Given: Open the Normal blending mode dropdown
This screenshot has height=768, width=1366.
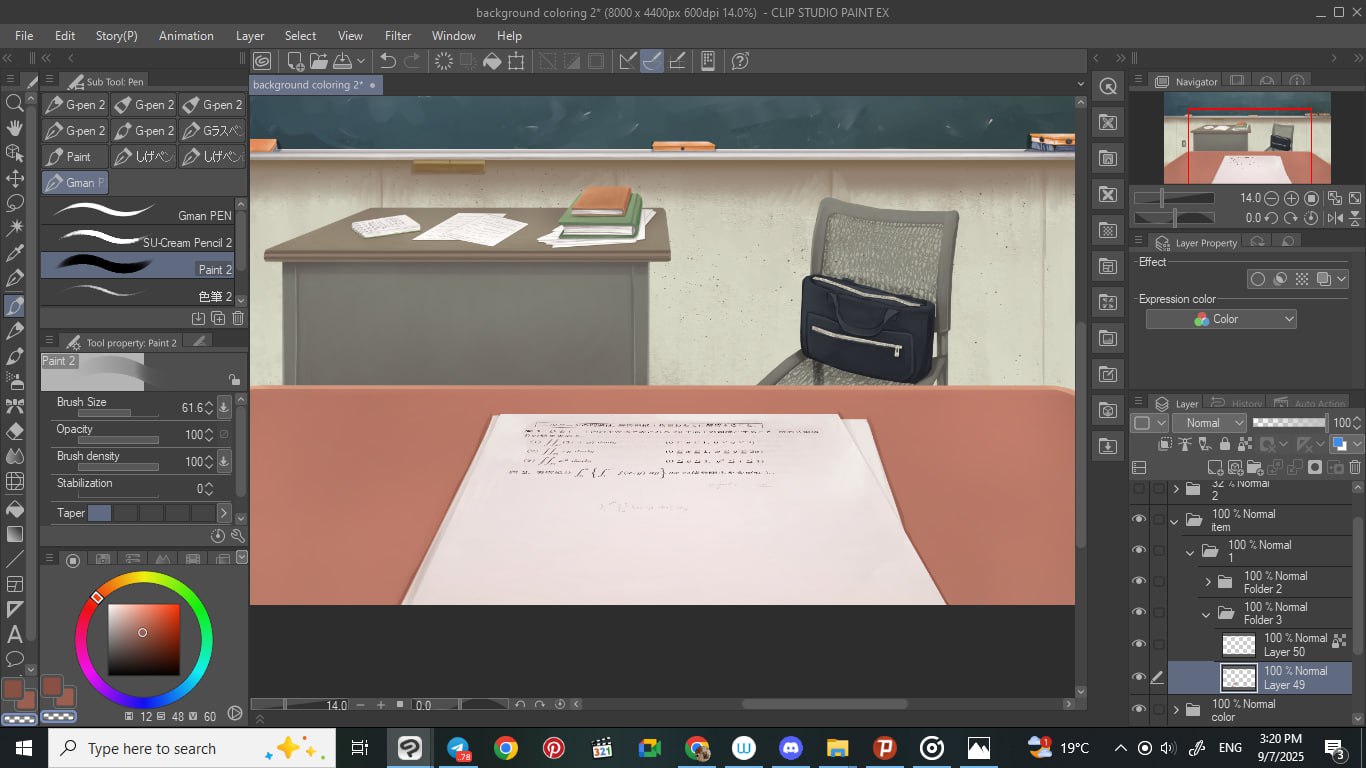Looking at the screenshot, I should pos(1208,423).
